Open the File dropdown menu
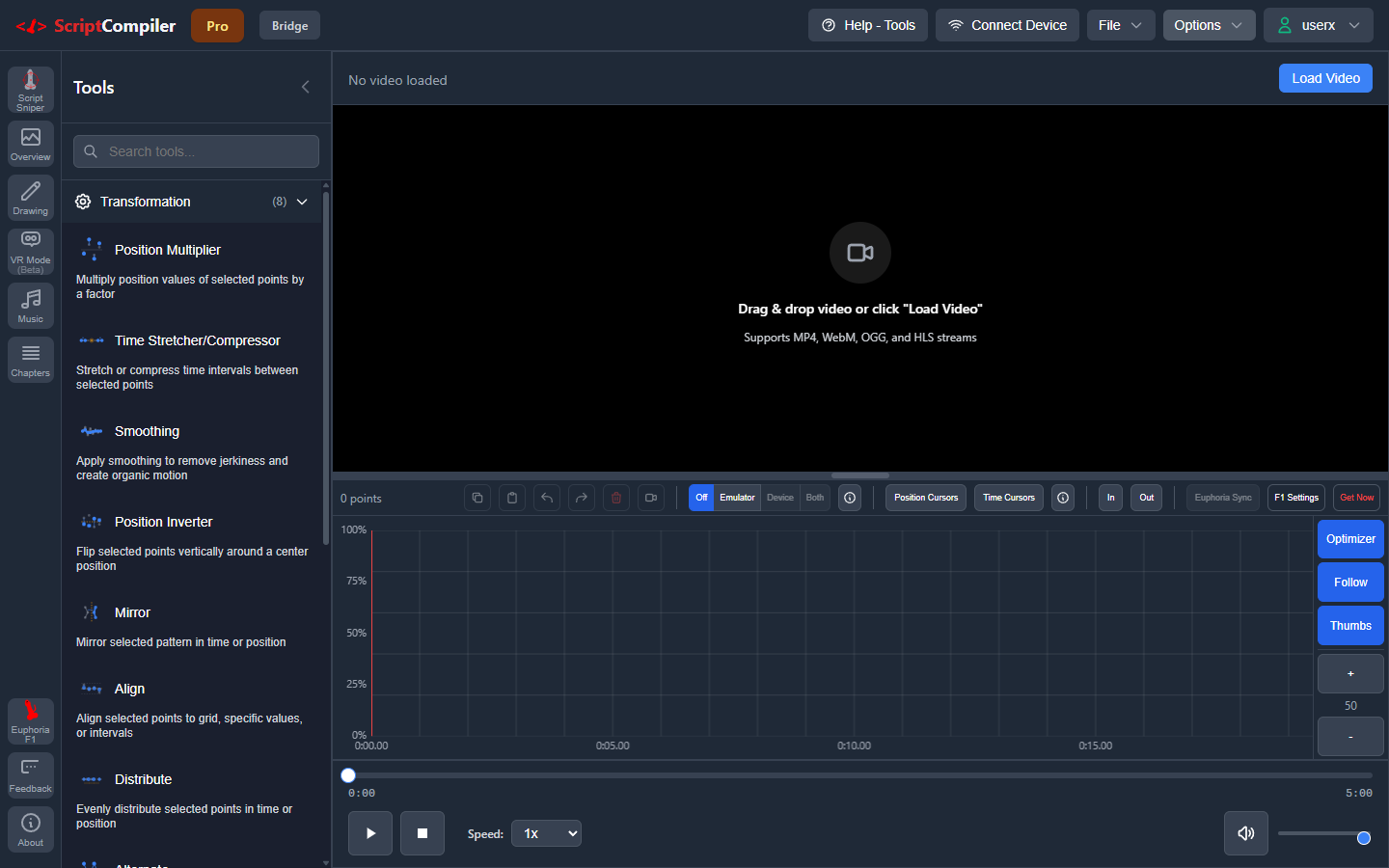 tap(1120, 25)
